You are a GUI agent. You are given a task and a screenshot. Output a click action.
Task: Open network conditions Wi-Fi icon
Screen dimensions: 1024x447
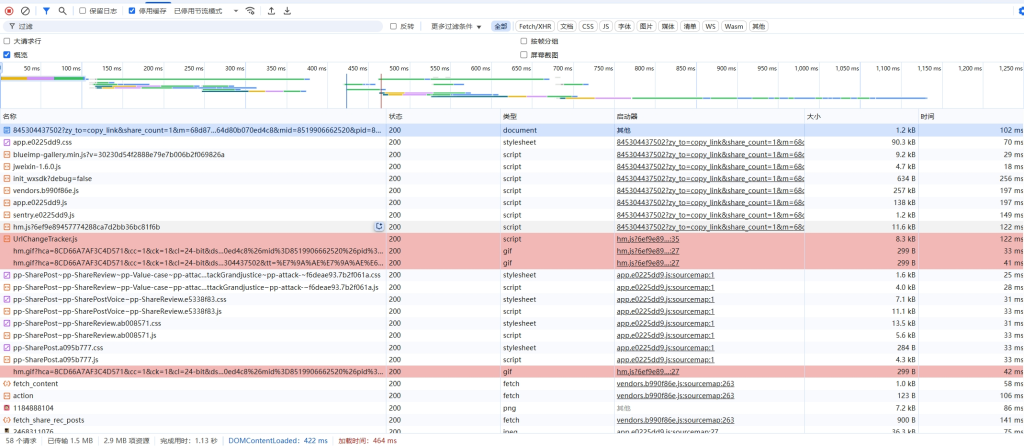tap(250, 10)
